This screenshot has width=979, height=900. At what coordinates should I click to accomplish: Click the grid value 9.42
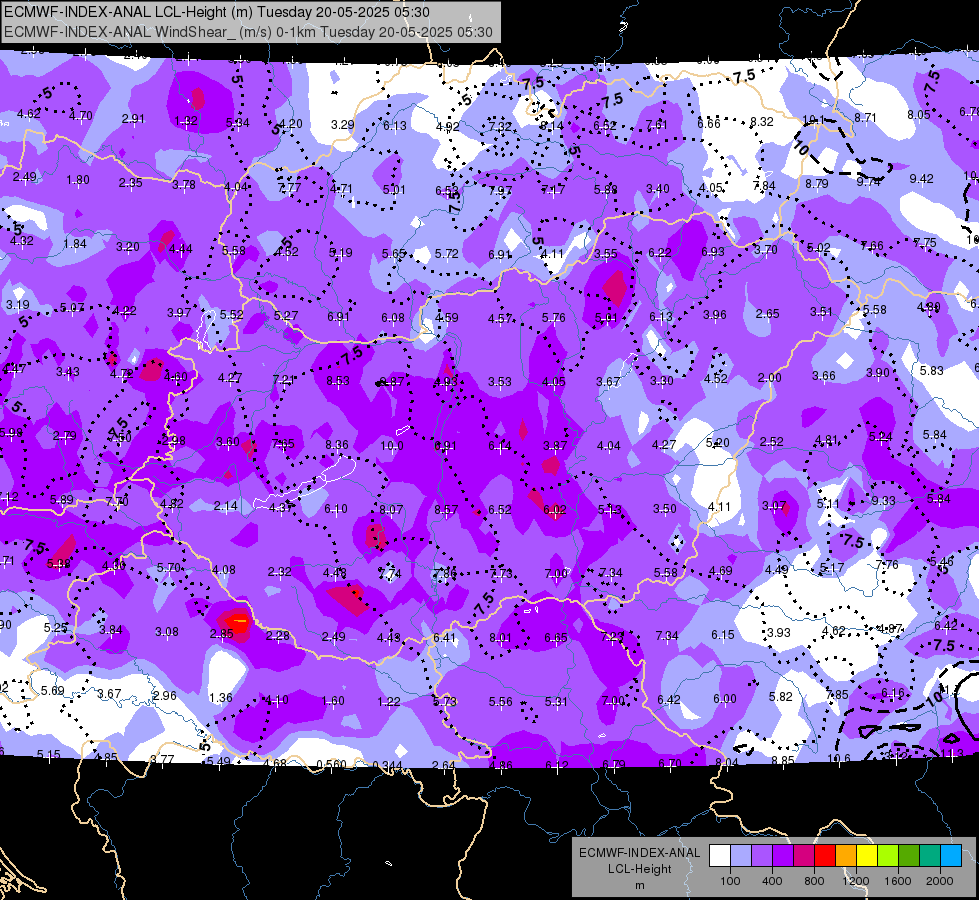(x=922, y=179)
